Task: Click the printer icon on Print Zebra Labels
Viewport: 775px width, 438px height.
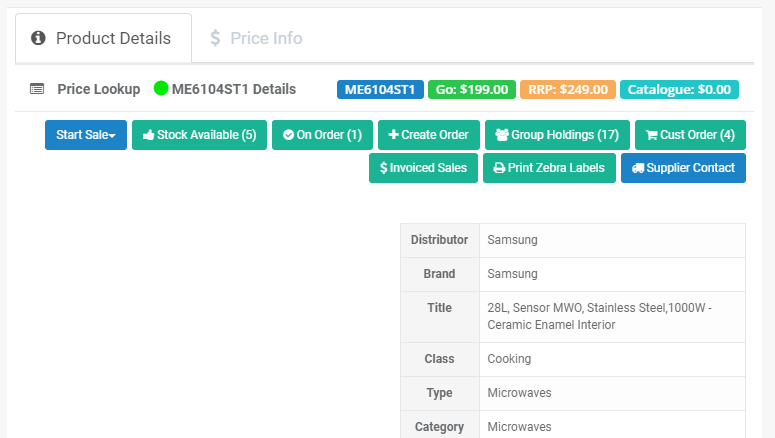Action: [499, 168]
